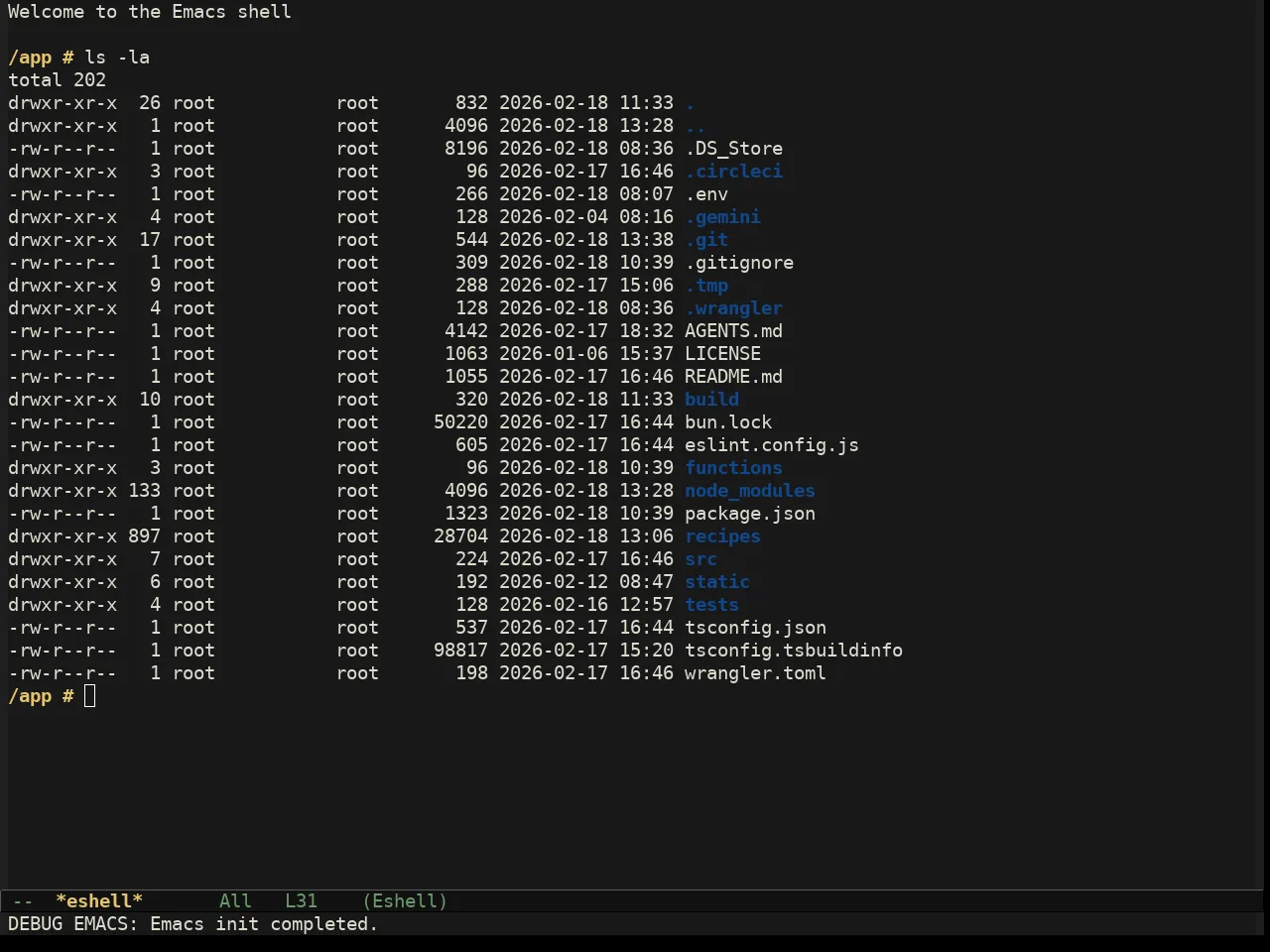Click the tsconfig.tsbuildinfo file name
This screenshot has width=1270, height=952.
pos(794,650)
